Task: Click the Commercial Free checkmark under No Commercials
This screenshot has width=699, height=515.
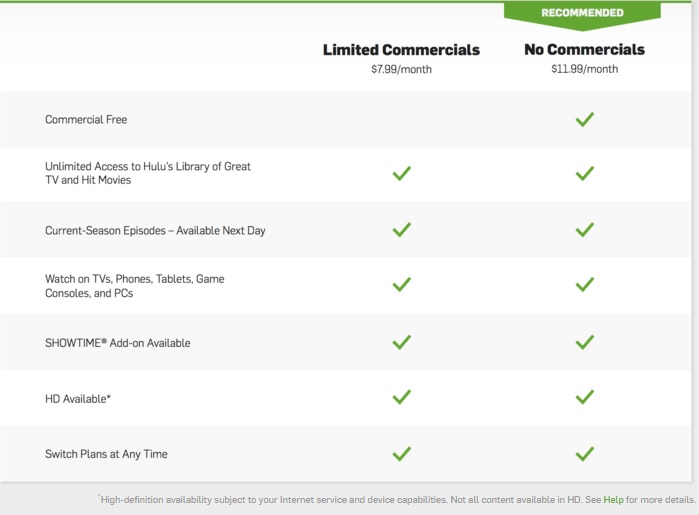Action: pyautogui.click(x=584, y=119)
